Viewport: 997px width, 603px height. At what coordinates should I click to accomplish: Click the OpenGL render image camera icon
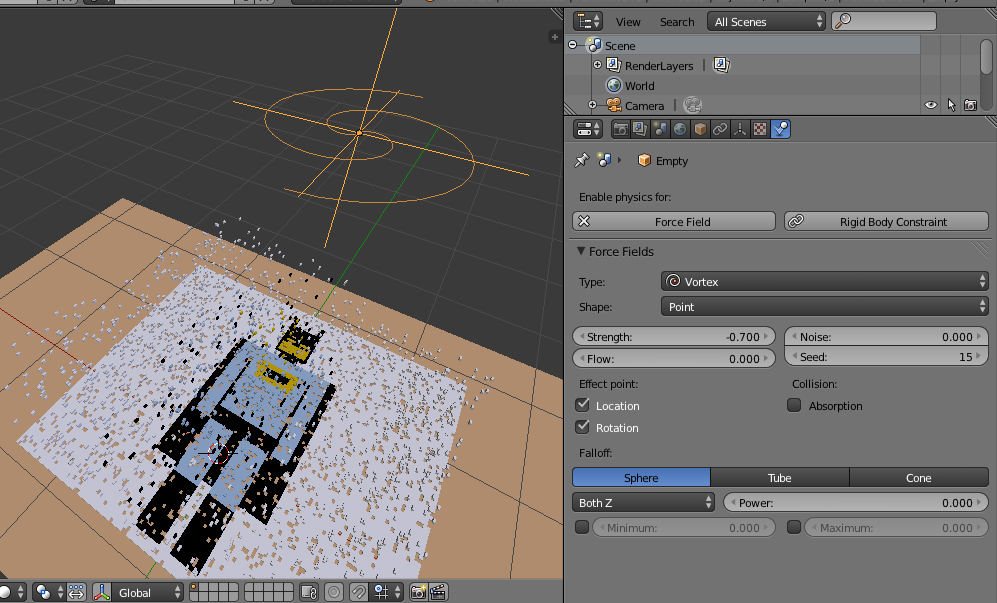[x=418, y=592]
